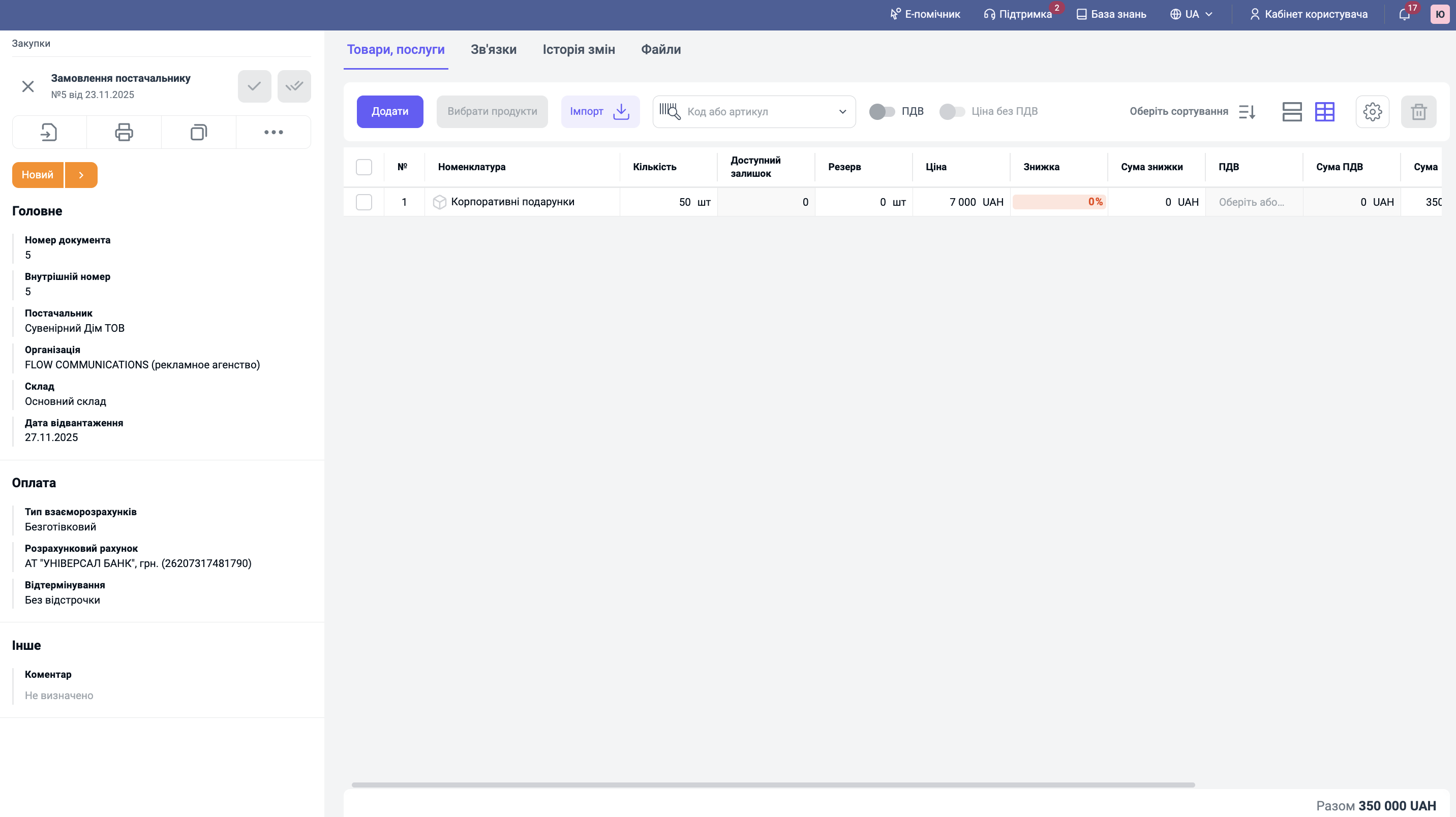Click the copy document icon
The width and height of the screenshot is (1456, 817).
198,132
